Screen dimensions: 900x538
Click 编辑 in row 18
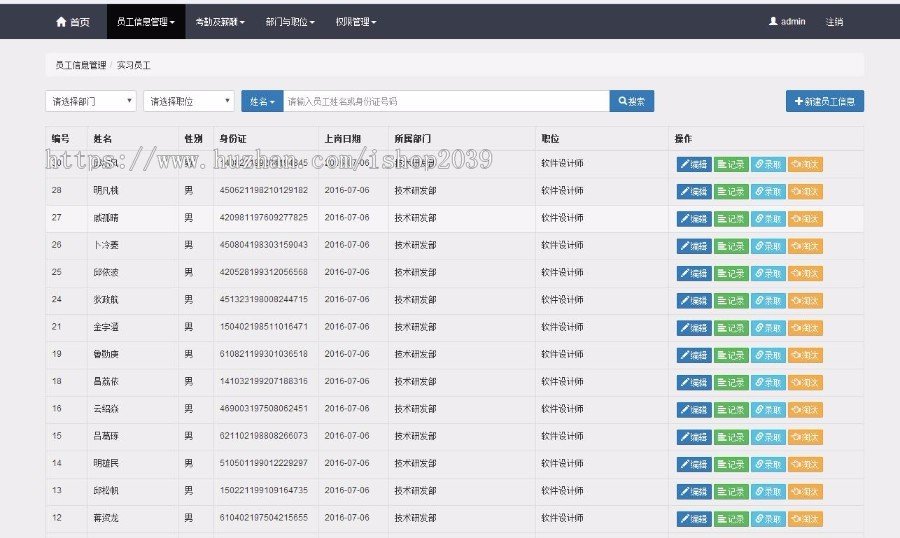pos(694,382)
